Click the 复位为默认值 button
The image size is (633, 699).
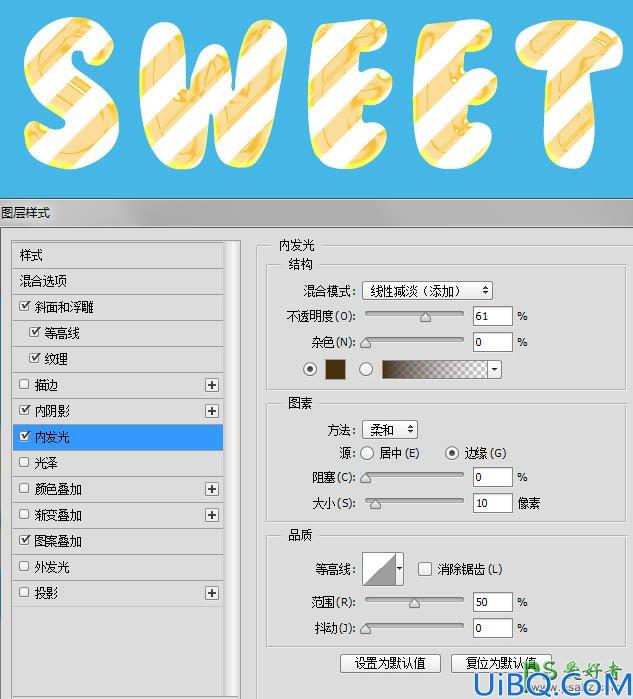pos(501,663)
